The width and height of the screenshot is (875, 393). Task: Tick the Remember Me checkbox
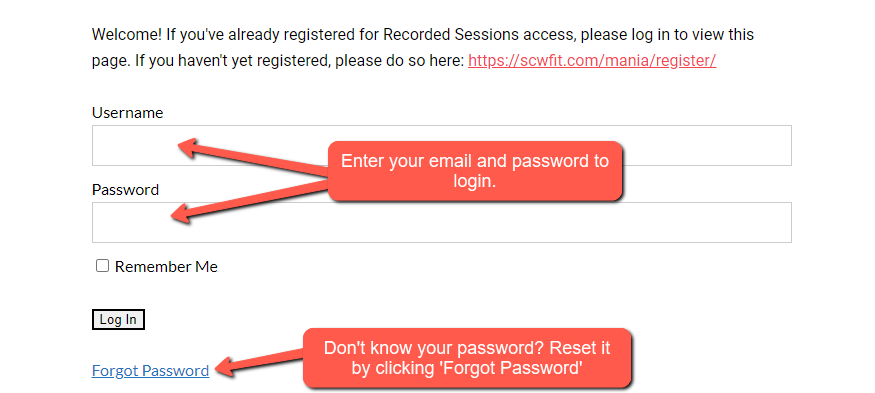pyautogui.click(x=102, y=266)
